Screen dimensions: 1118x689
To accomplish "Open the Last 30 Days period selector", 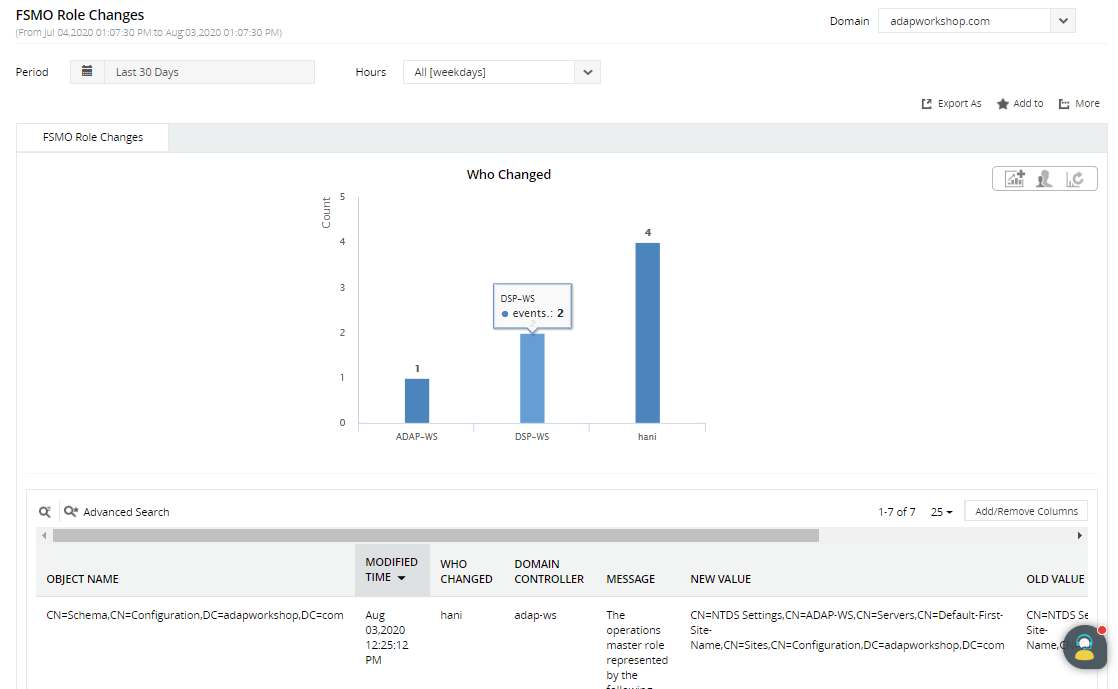I will (210, 72).
